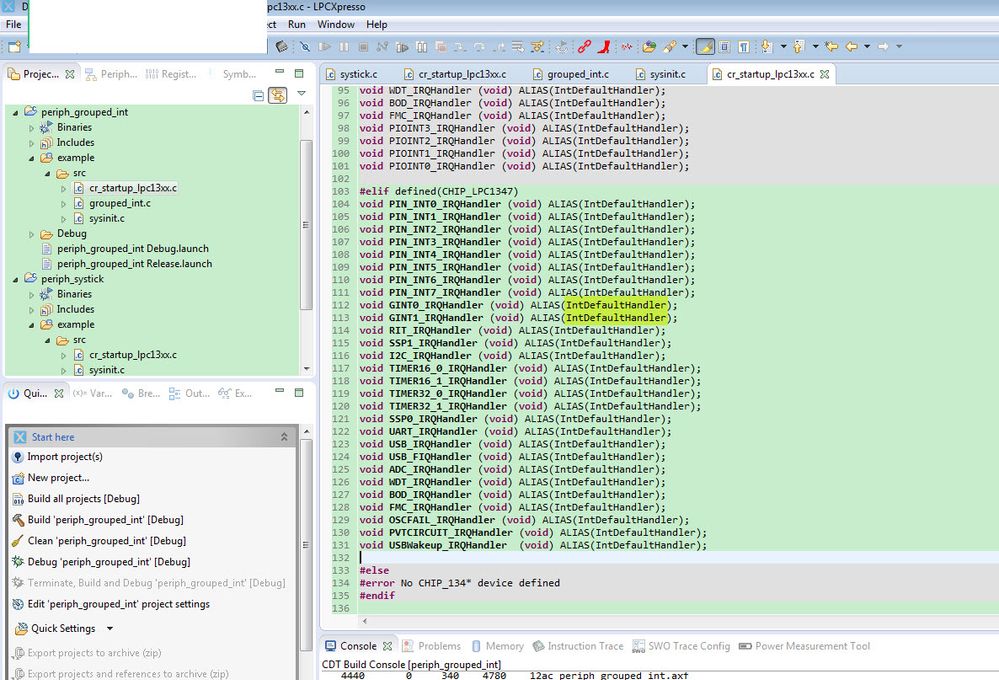Open the Problems tab
This screenshot has width=999, height=680.
431,646
